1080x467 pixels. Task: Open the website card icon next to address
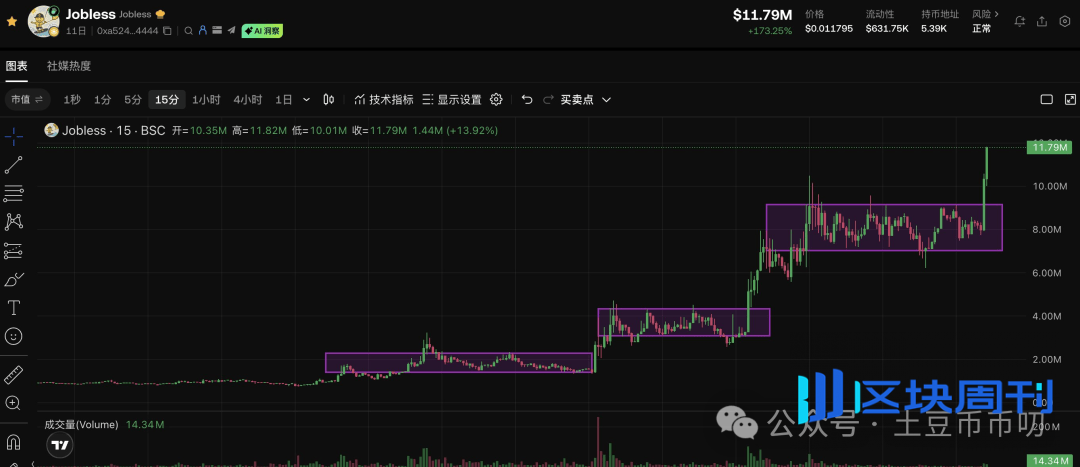[217, 31]
